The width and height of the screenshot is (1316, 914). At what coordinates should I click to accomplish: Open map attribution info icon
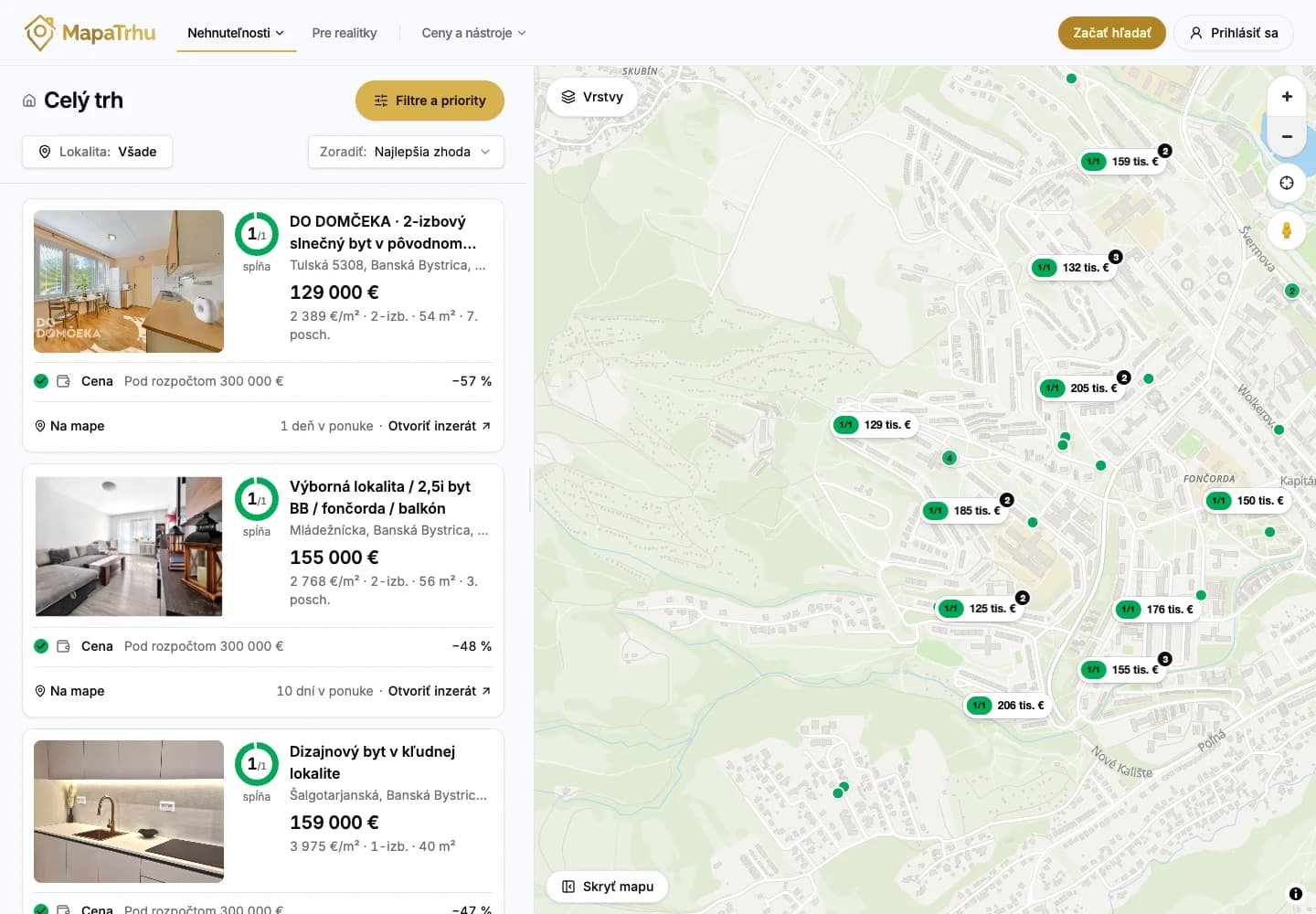point(1296,894)
